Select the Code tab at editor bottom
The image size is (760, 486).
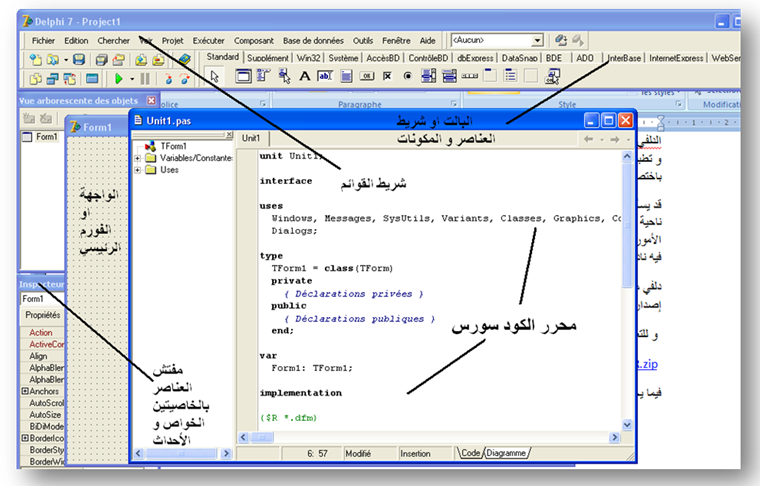click(470, 453)
